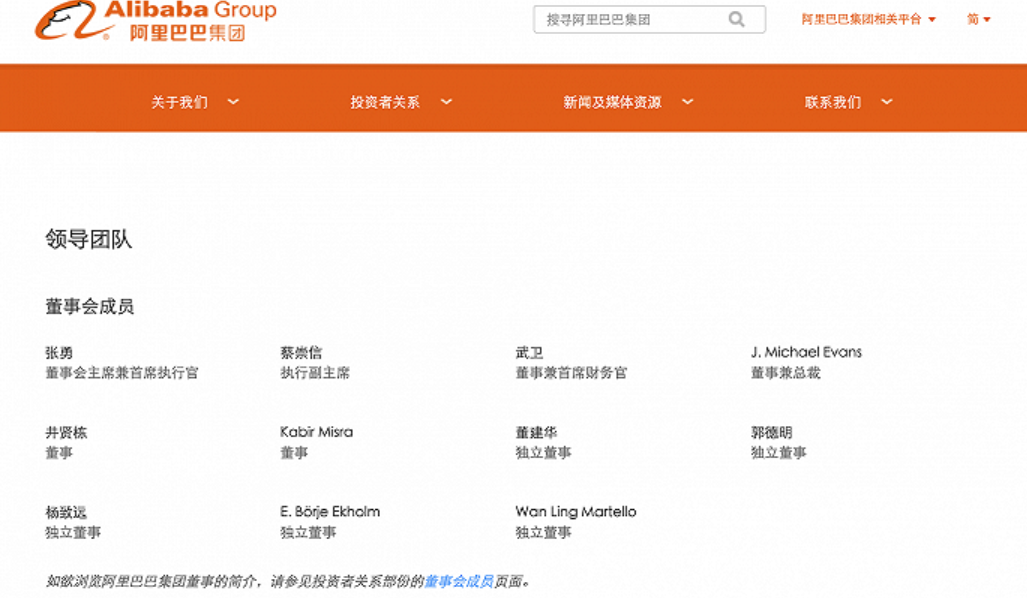The height and width of the screenshot is (598, 1027).
Task: Click title 执行副主席
Action: (x=315, y=373)
